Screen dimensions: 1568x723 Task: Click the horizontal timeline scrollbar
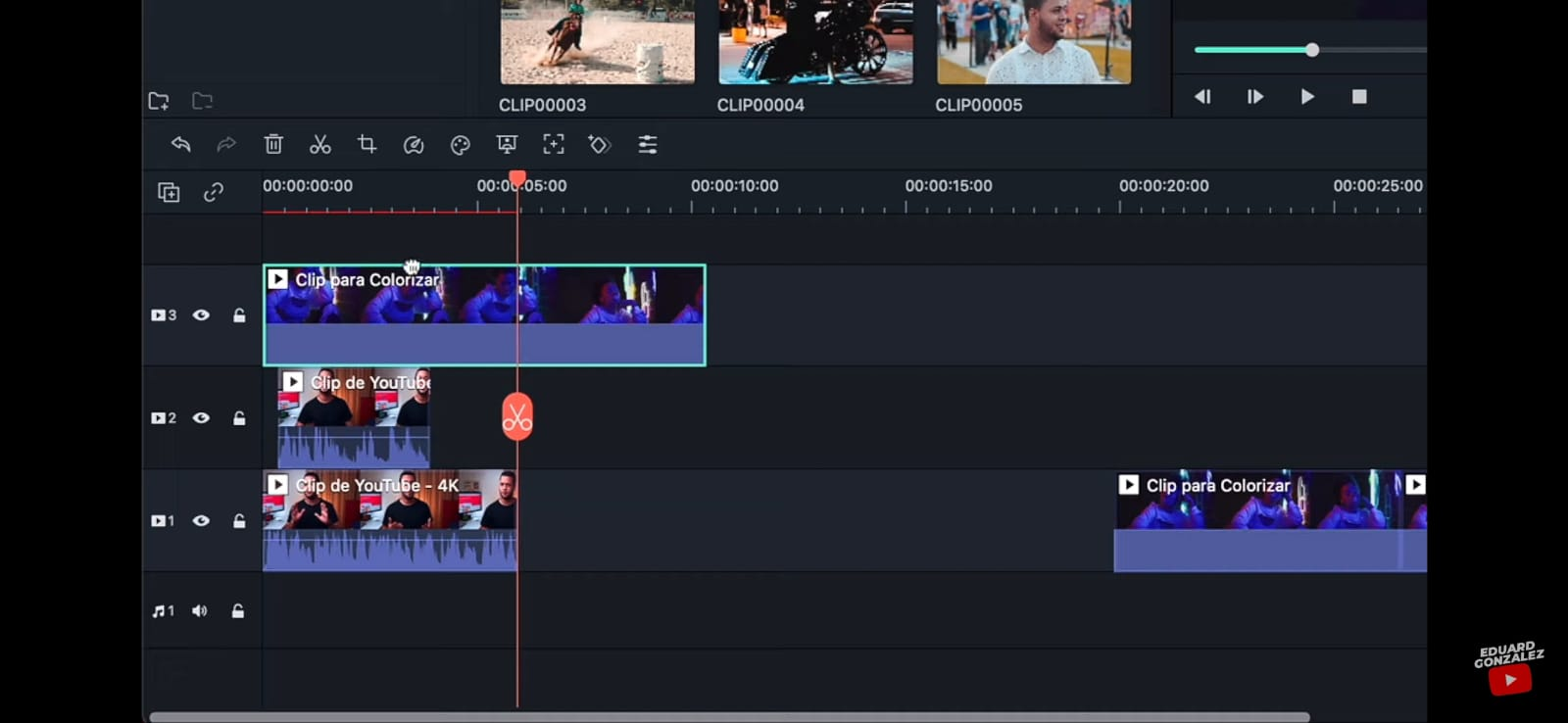[x=729, y=717]
